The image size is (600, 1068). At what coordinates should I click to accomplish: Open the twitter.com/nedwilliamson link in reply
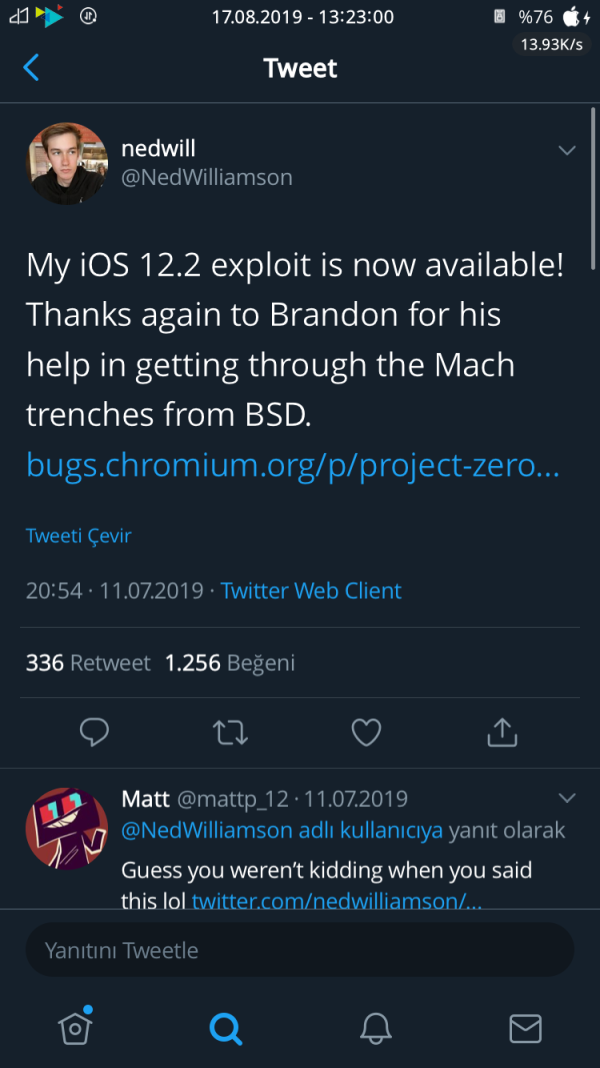(x=337, y=901)
